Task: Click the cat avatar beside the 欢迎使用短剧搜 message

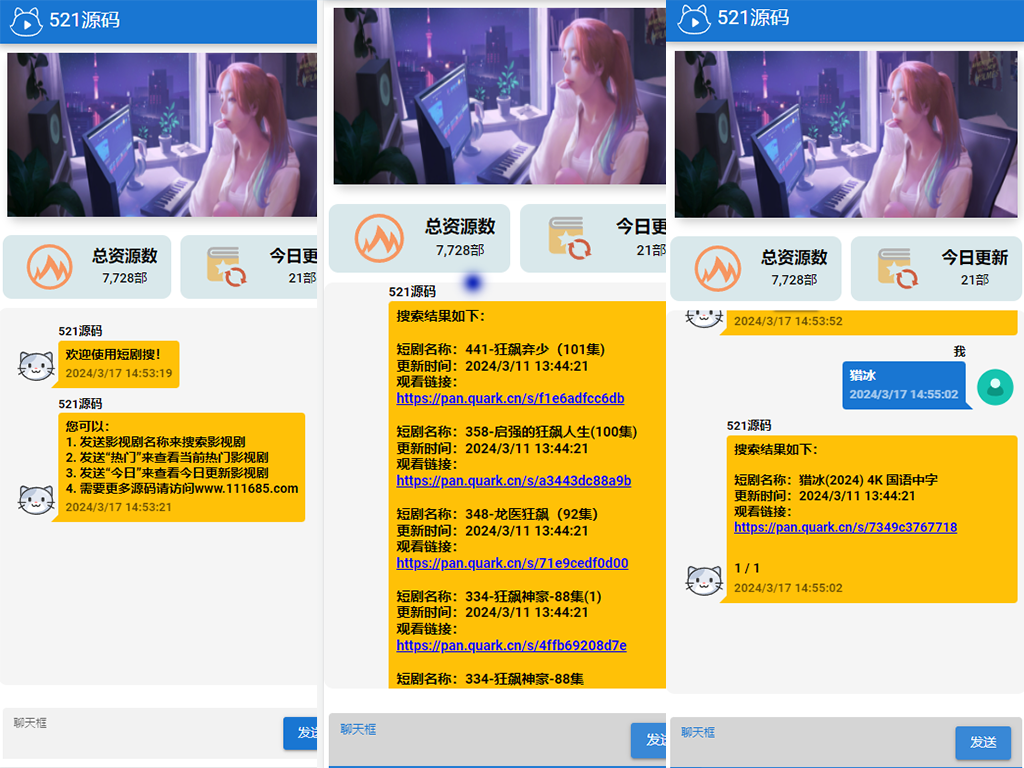Action: pos(36,366)
